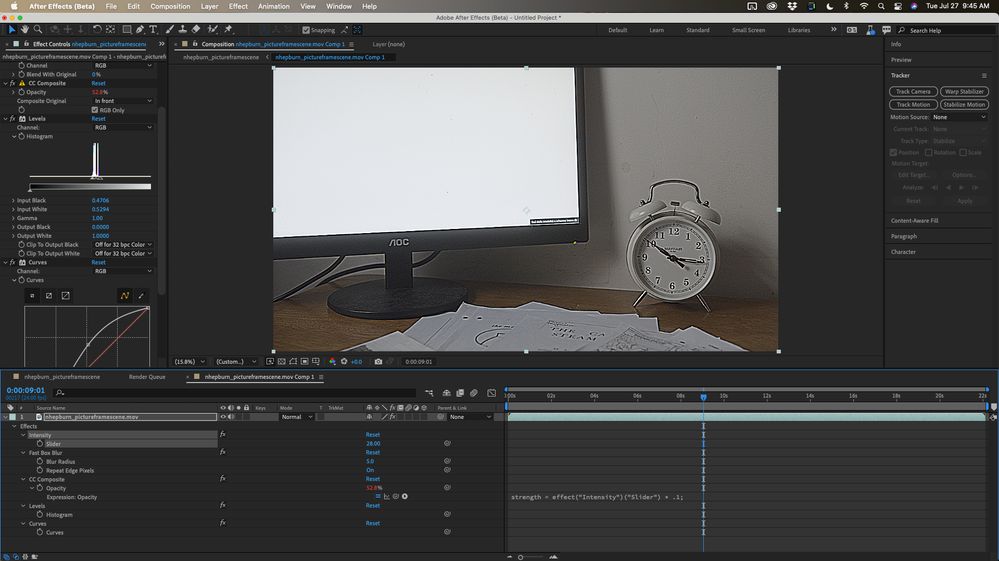Toggle the Snapping checkbox

[x=305, y=30]
